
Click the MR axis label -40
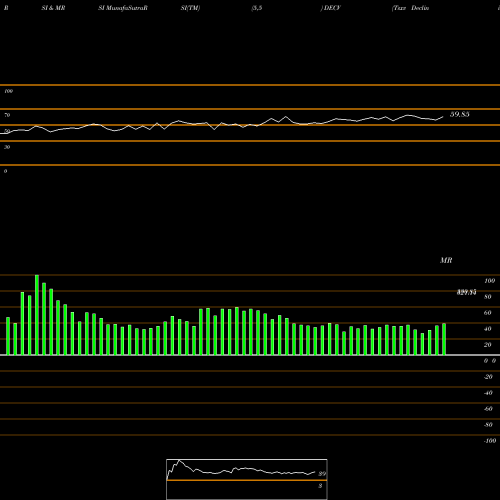coord(488,393)
